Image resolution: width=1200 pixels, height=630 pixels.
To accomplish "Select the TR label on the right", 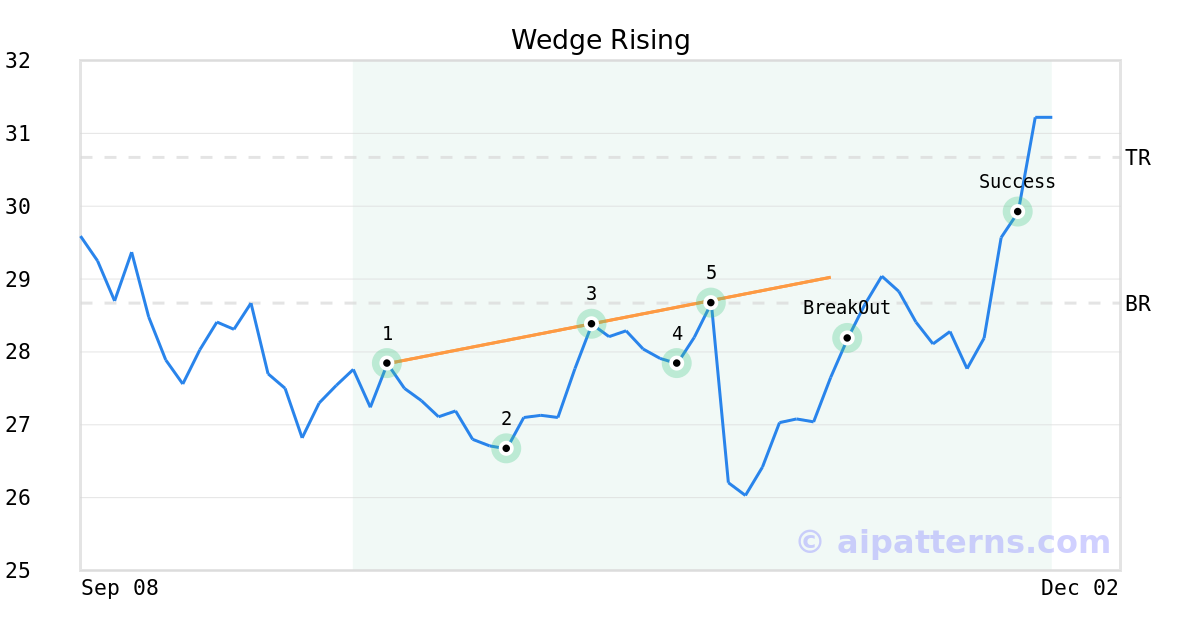I will tap(1138, 158).
